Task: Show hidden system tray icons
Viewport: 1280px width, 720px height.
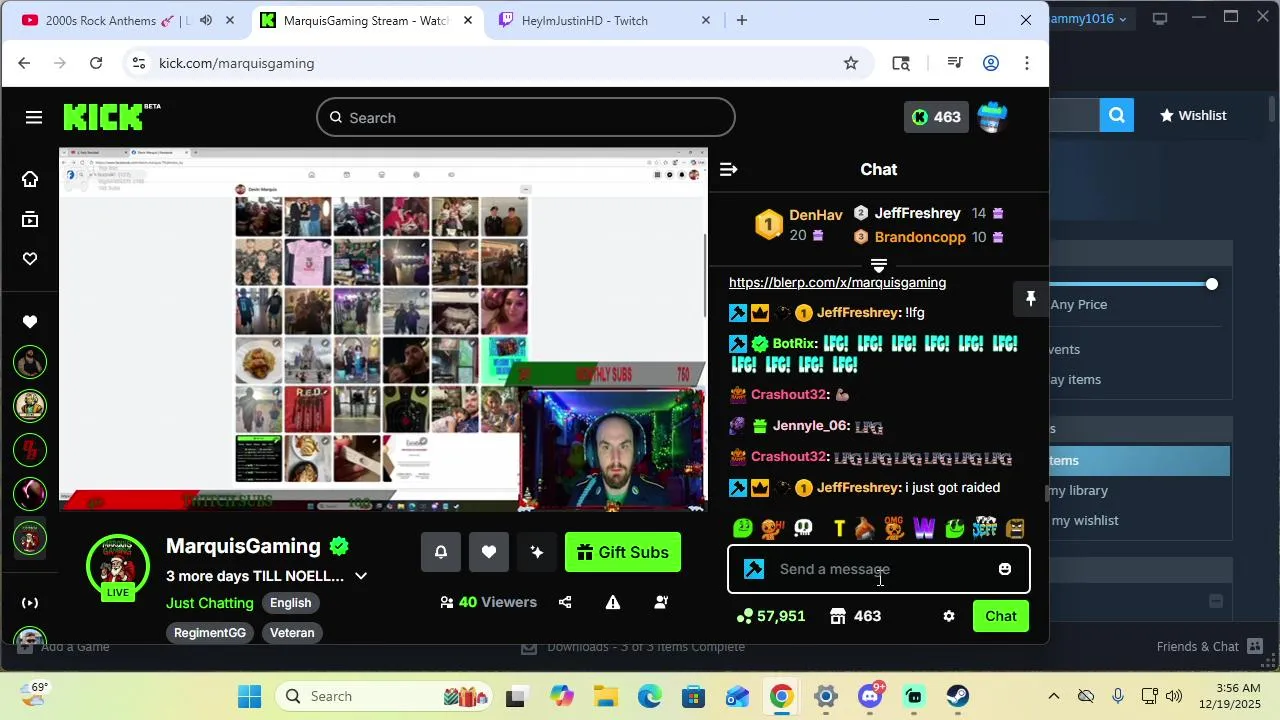Action: (x=1053, y=696)
